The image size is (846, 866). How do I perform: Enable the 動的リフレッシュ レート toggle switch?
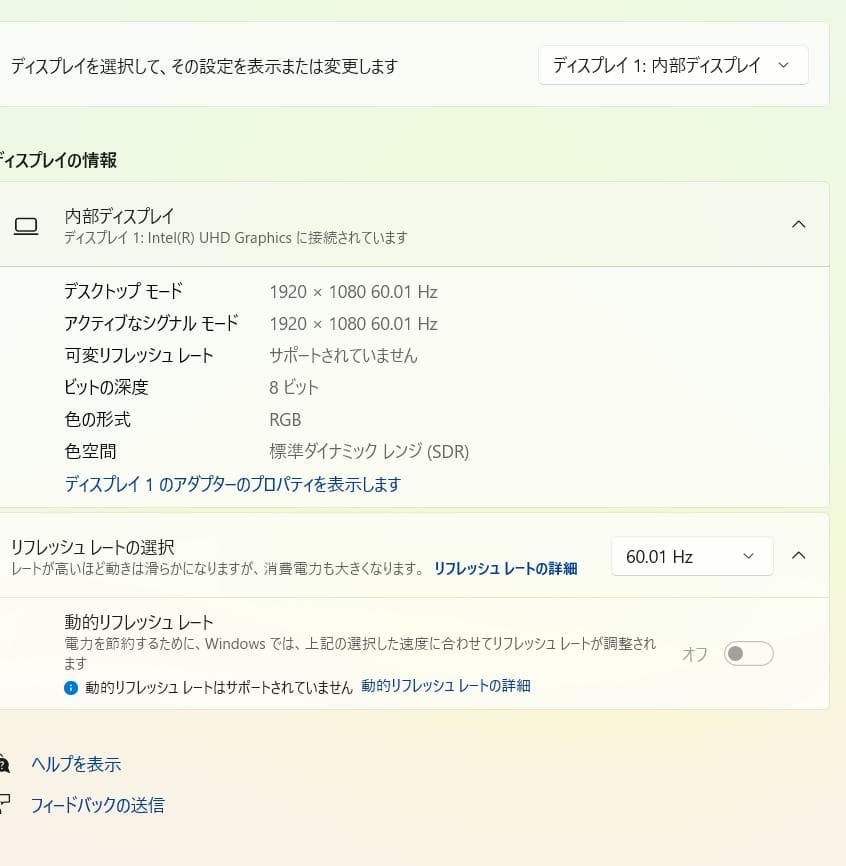pyautogui.click(x=748, y=652)
